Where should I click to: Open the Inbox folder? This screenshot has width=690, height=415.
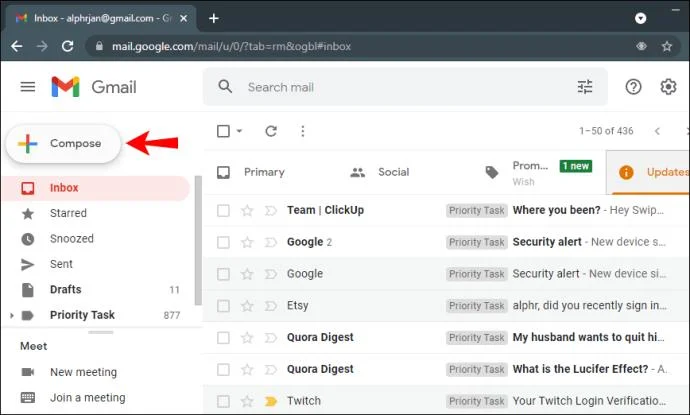pos(95,188)
